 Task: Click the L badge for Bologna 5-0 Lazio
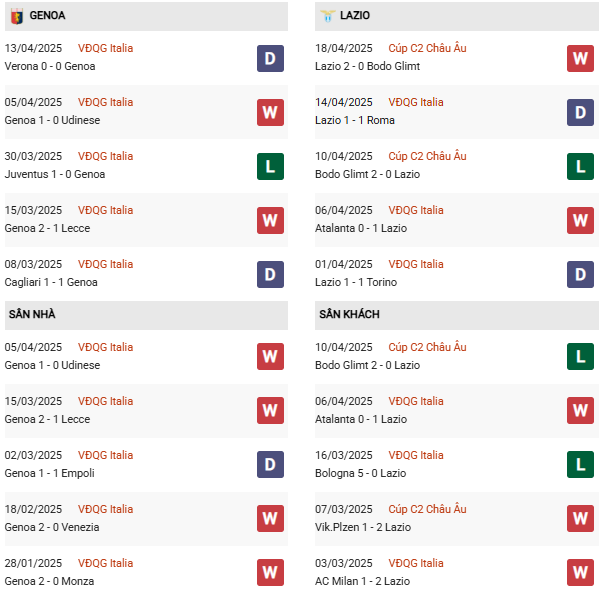580,465
